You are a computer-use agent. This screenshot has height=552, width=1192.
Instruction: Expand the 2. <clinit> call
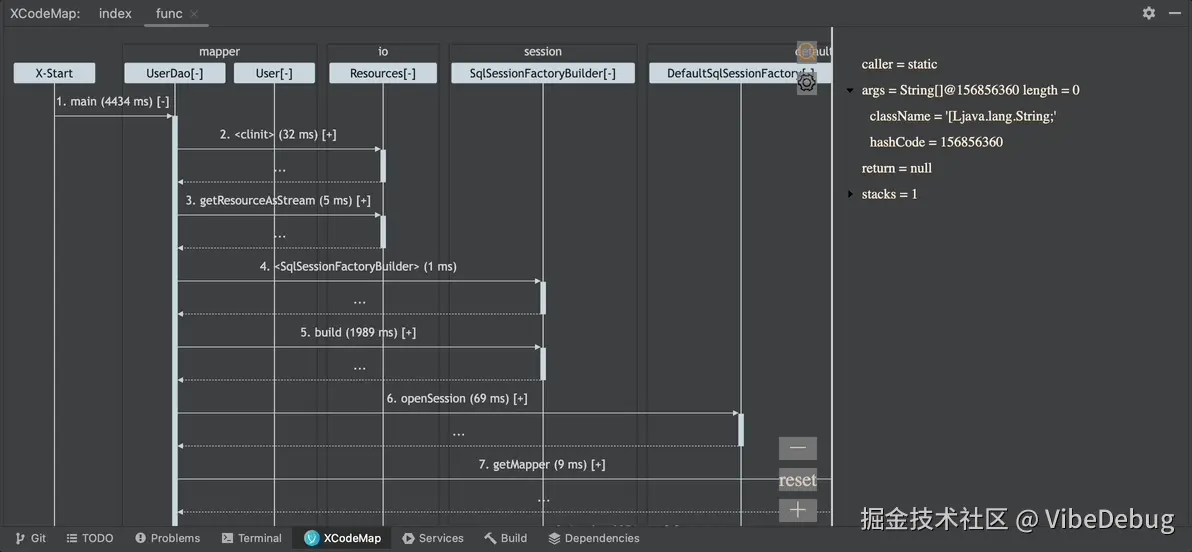click(x=329, y=135)
